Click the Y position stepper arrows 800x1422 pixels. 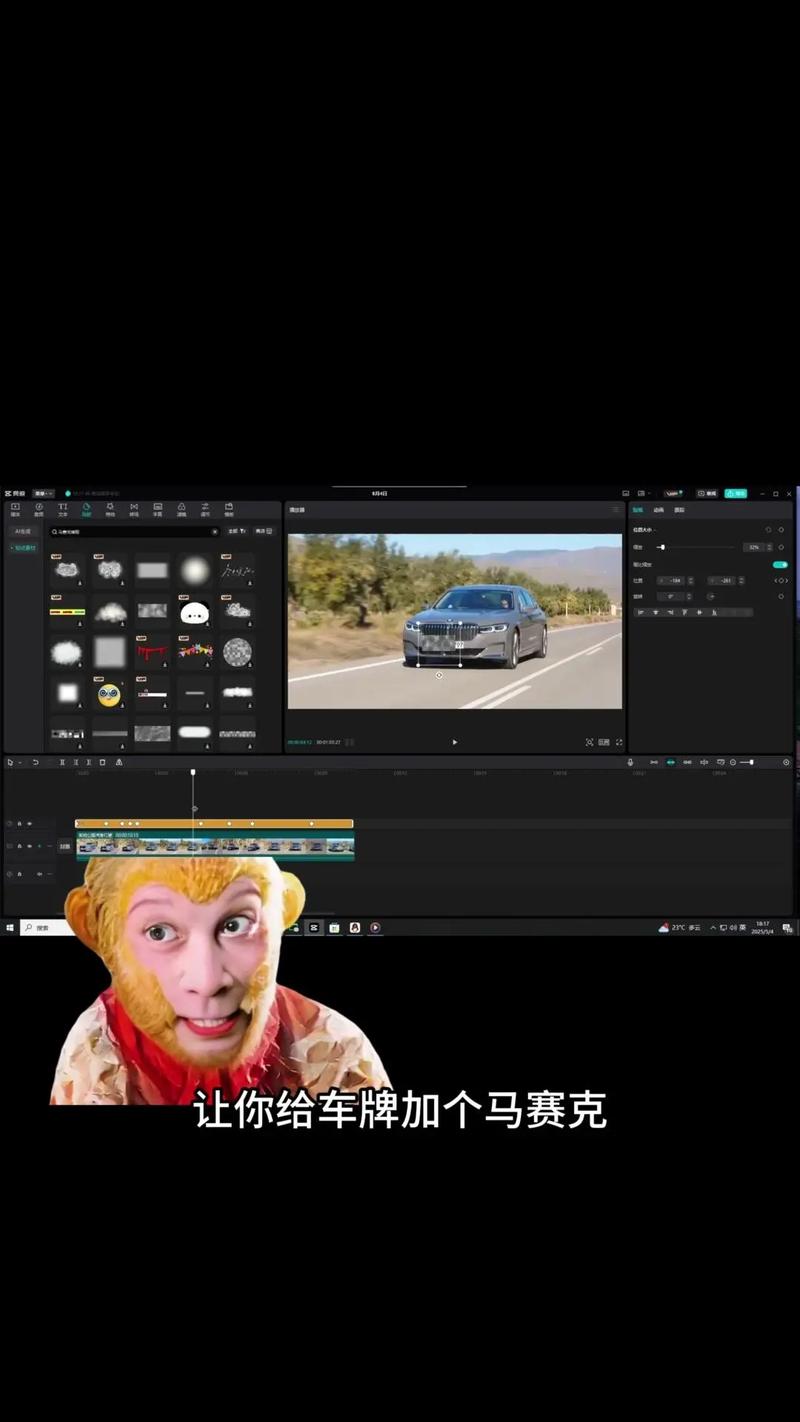pyautogui.click(x=741, y=580)
